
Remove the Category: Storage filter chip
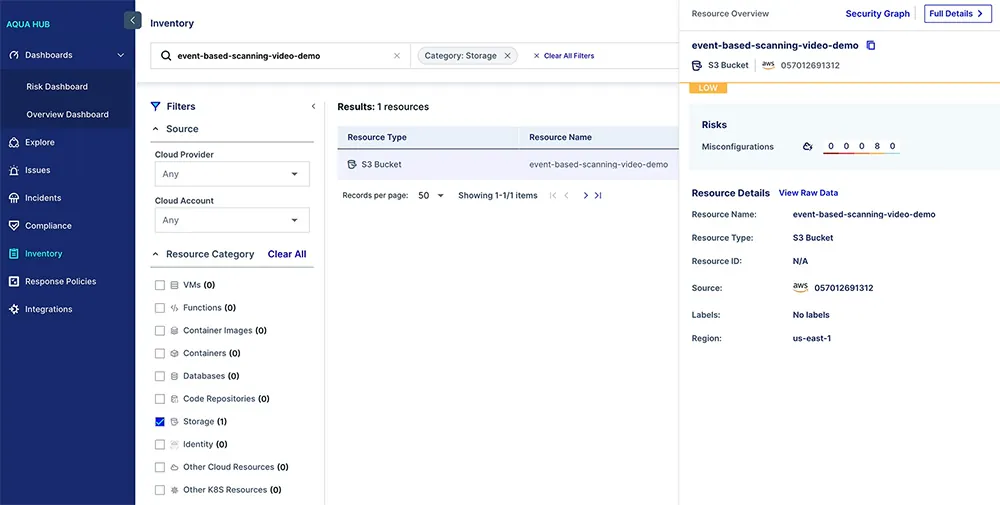point(508,56)
